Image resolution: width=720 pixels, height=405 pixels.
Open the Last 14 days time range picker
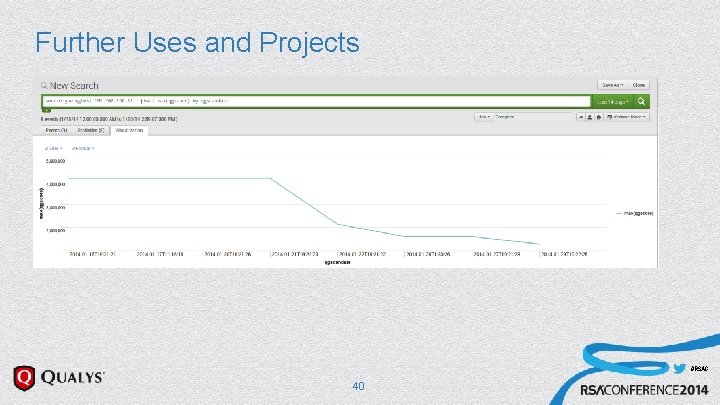pos(613,101)
